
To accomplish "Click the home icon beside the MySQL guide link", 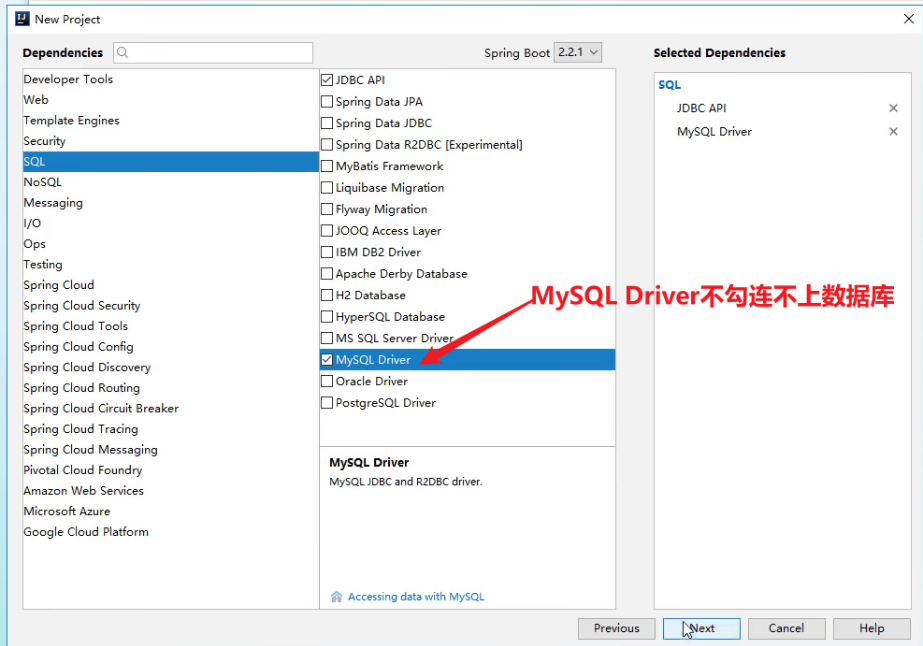I will (336, 597).
